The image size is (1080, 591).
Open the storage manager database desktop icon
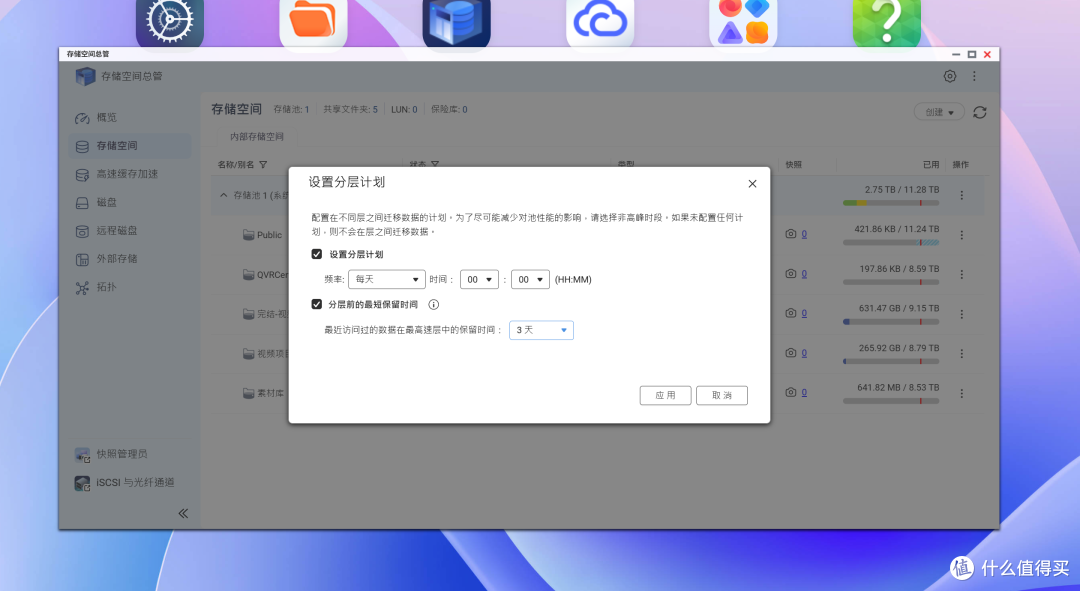[457, 23]
